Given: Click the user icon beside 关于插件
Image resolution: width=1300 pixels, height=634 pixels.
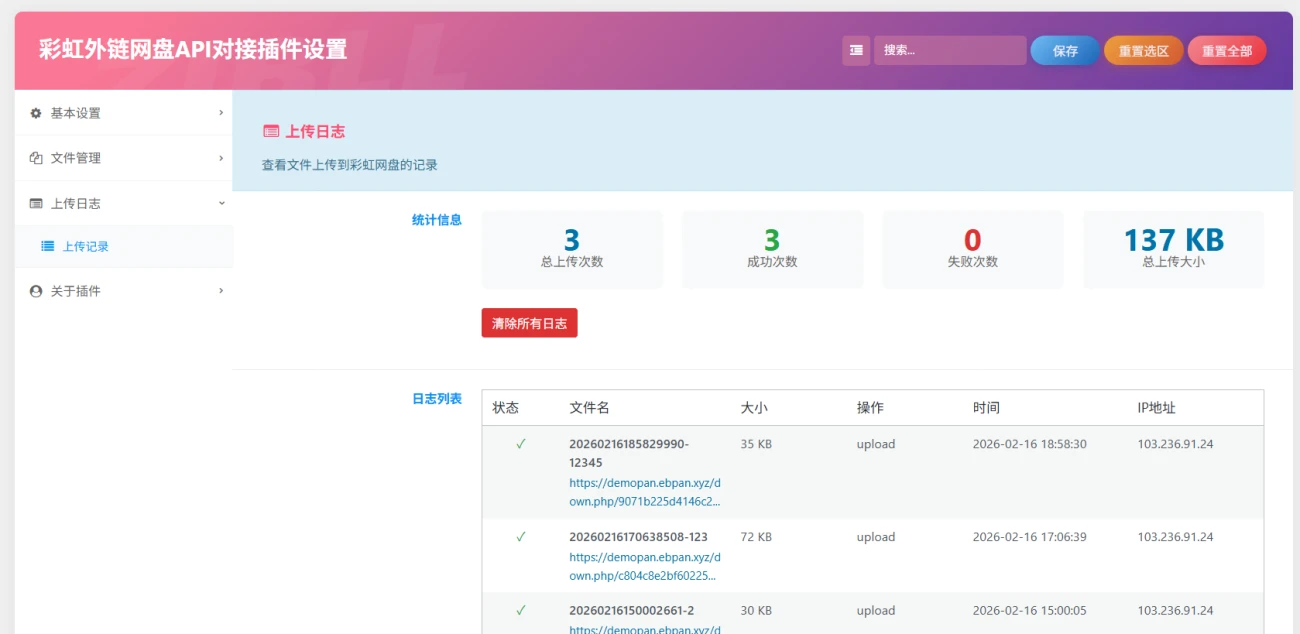Looking at the screenshot, I should (x=36, y=291).
